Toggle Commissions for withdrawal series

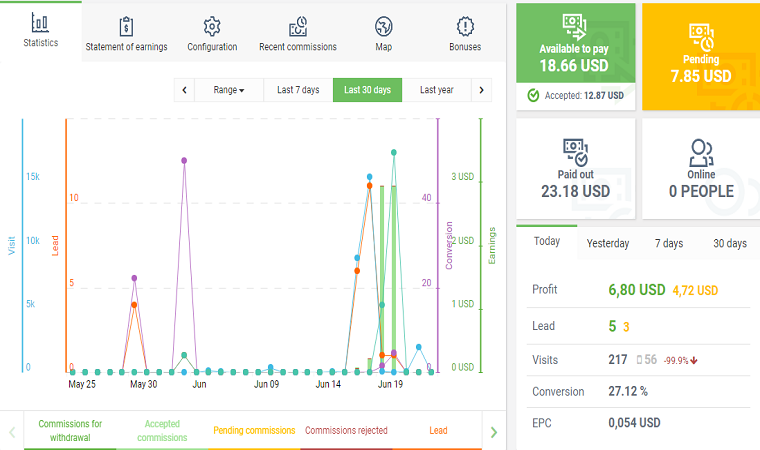point(70,431)
